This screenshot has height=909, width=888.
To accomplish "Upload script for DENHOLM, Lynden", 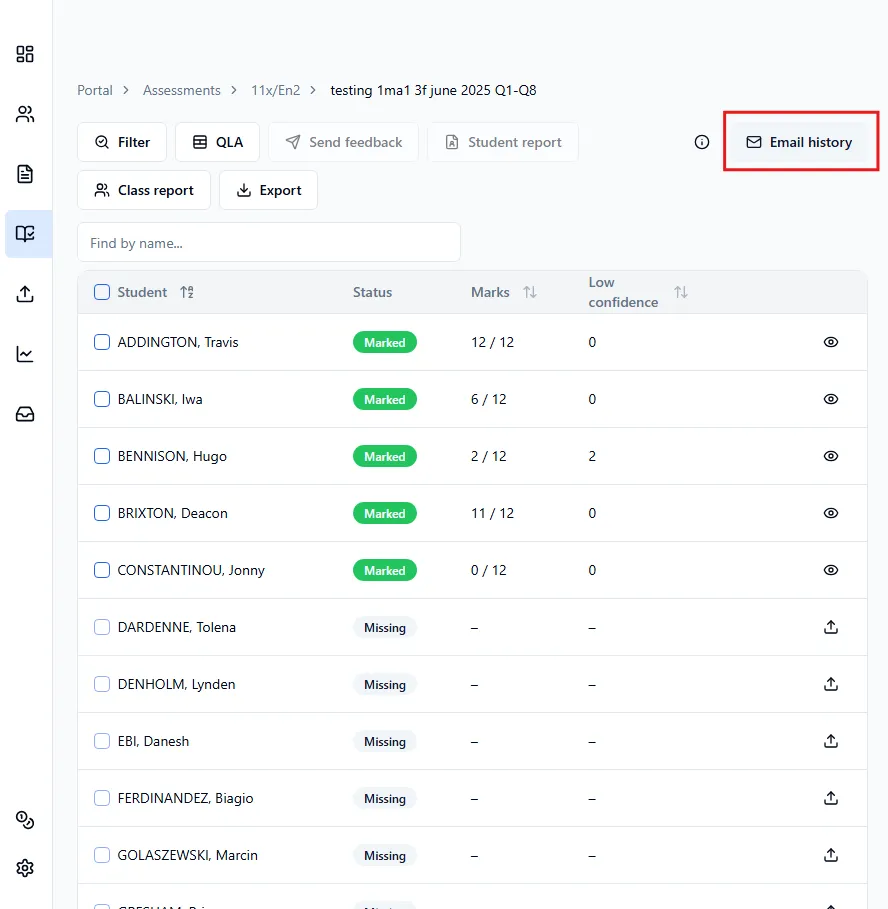I will (831, 684).
